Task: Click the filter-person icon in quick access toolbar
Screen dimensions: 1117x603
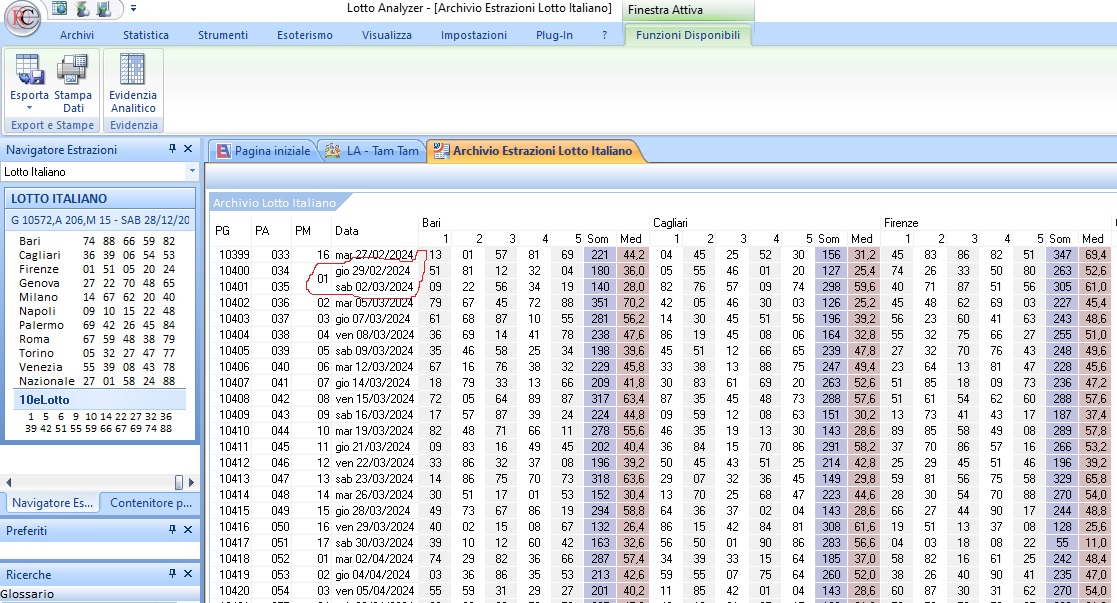Action: 82,10
